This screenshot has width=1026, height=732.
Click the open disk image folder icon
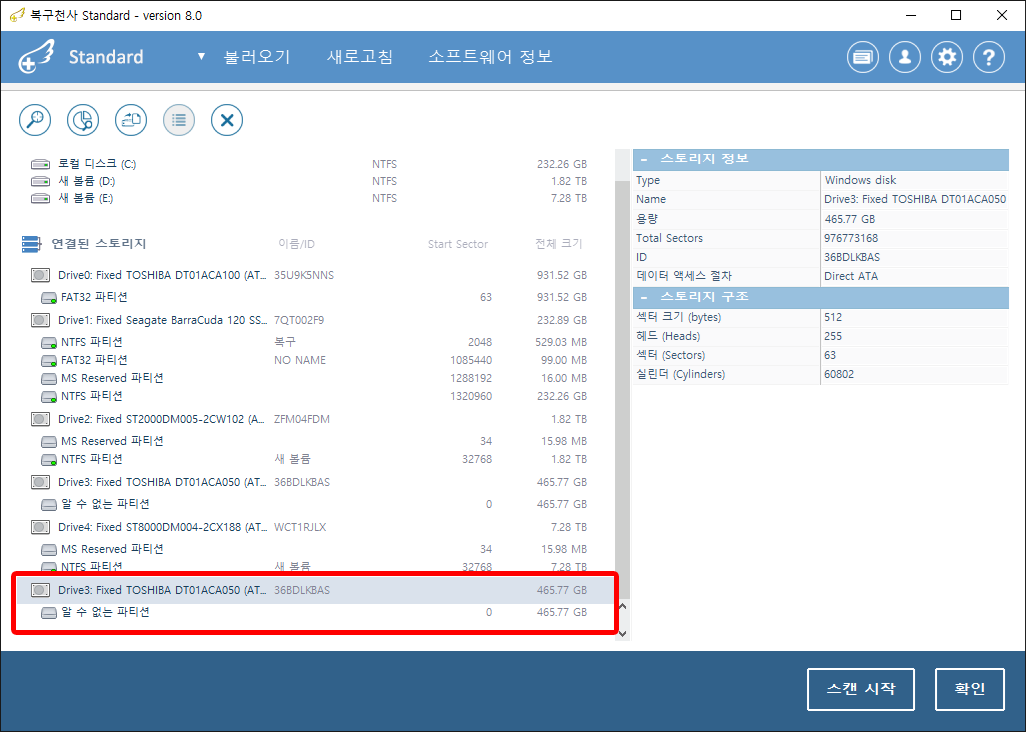coord(131,120)
